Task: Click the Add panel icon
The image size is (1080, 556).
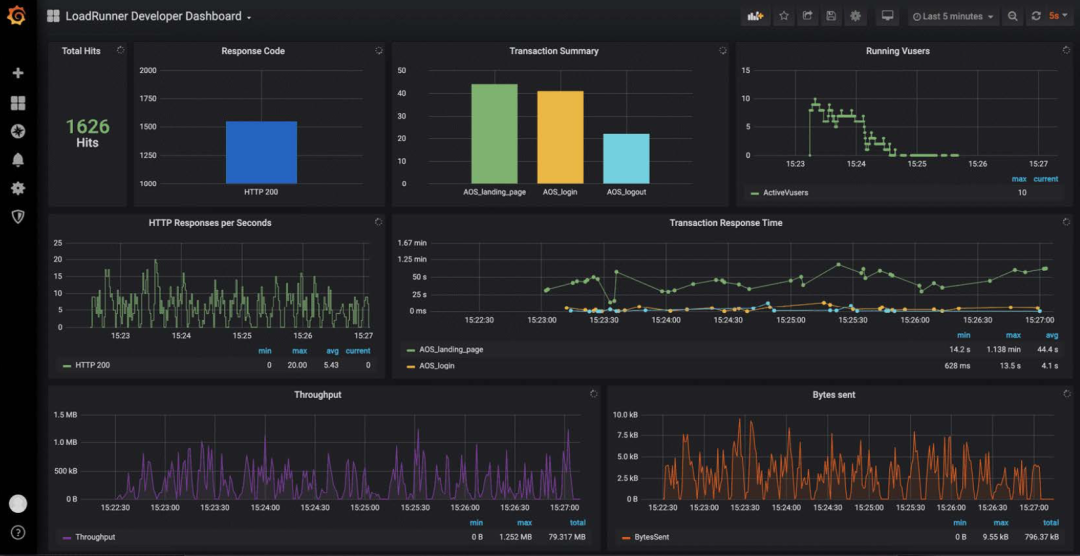Action: tap(754, 16)
